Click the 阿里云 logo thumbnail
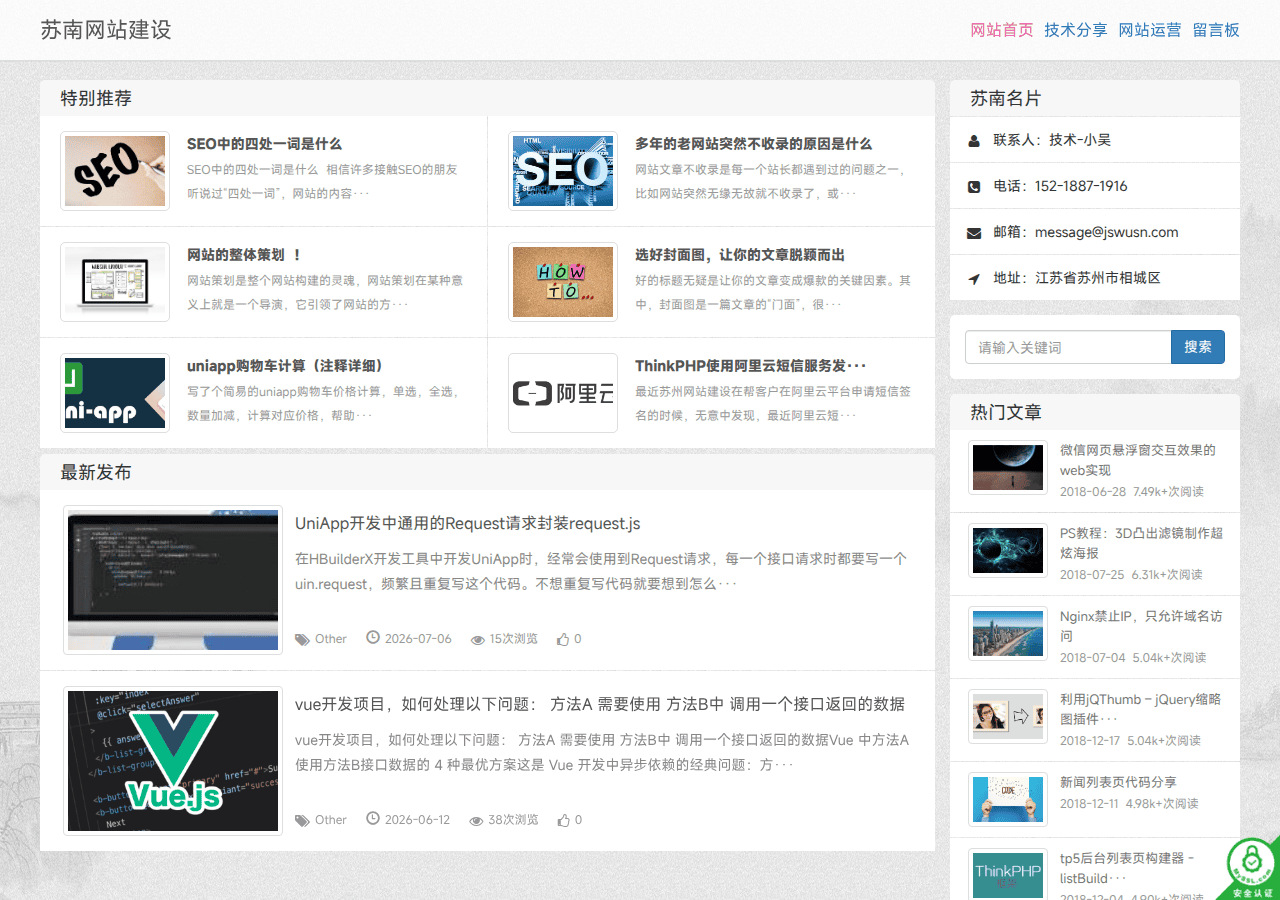The image size is (1280, 900). point(563,393)
